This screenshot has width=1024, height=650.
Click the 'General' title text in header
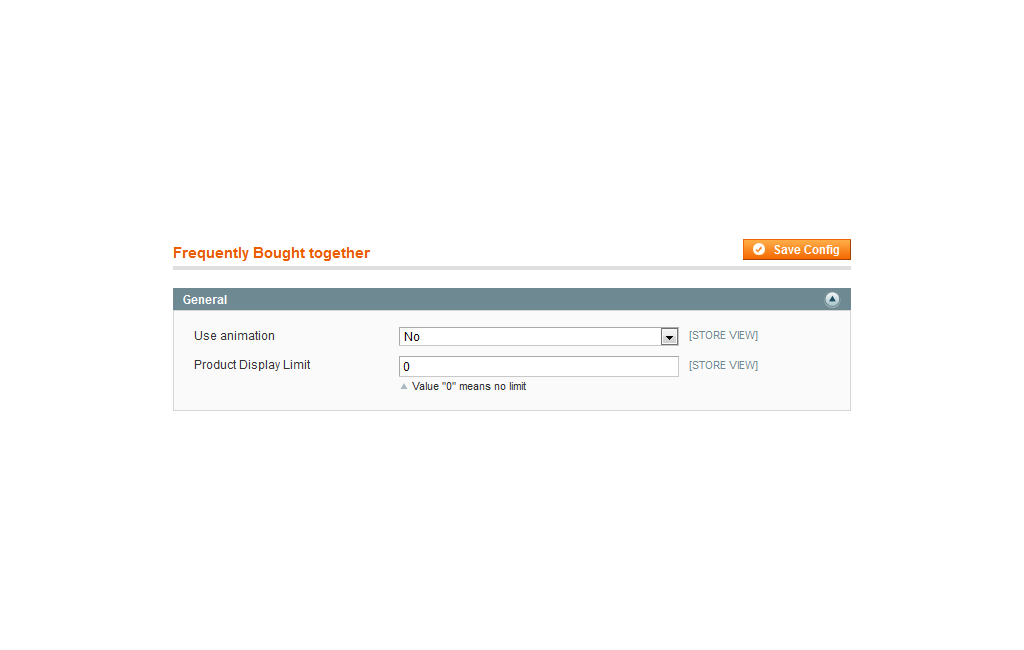pos(204,300)
